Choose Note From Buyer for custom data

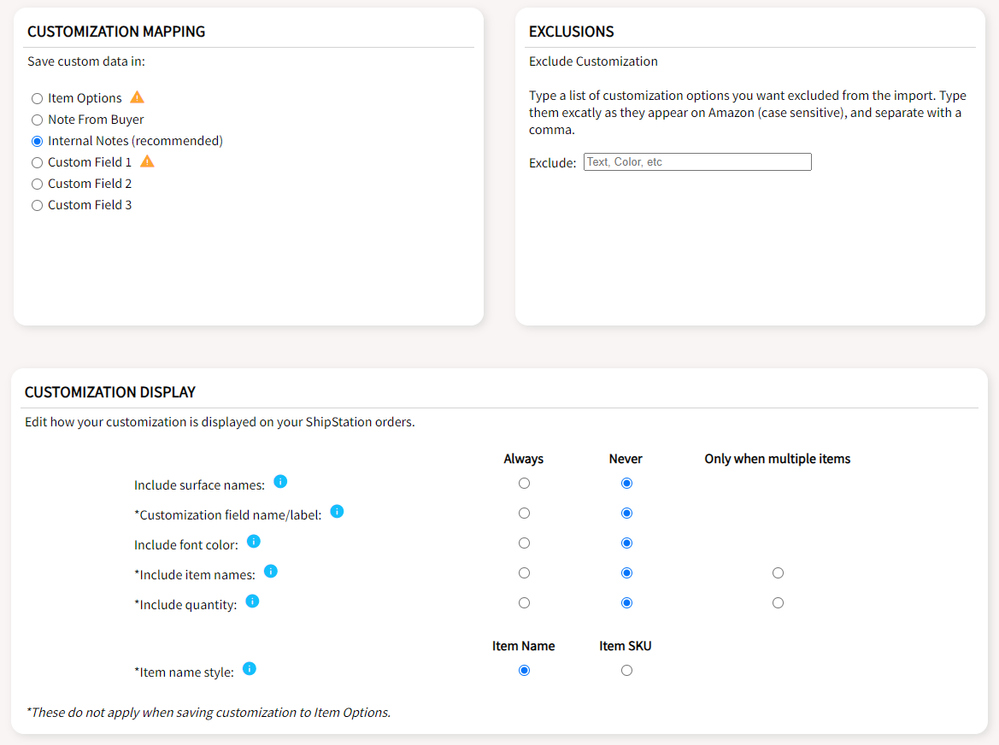pos(37,120)
